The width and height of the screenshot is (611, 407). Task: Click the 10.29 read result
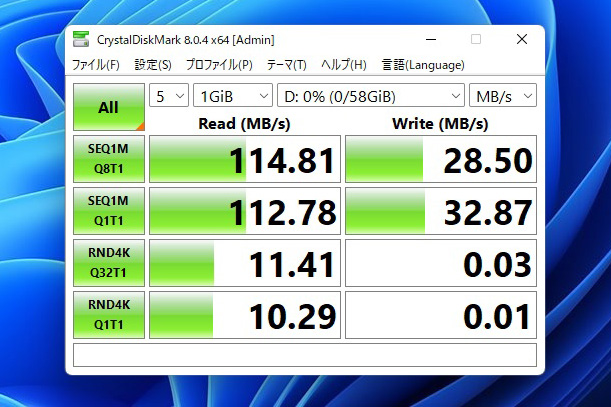[x=245, y=315]
